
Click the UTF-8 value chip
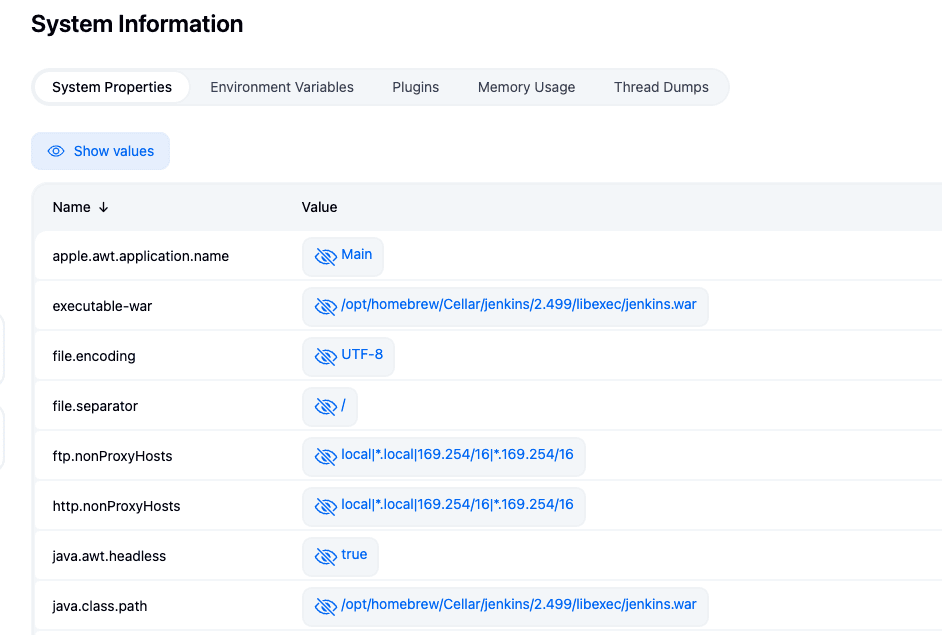click(x=362, y=355)
